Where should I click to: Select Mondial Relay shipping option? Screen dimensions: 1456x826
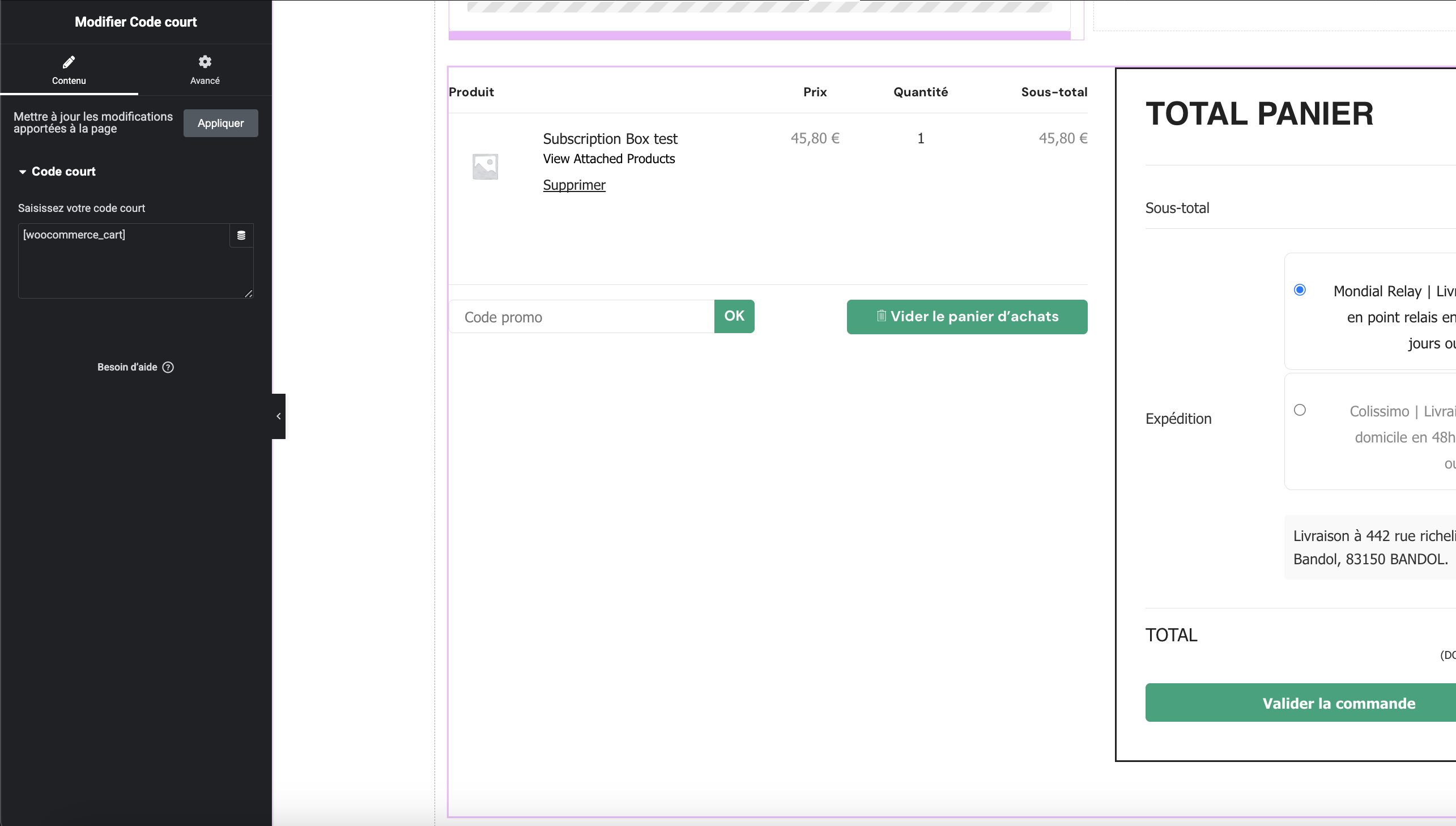click(x=1300, y=290)
